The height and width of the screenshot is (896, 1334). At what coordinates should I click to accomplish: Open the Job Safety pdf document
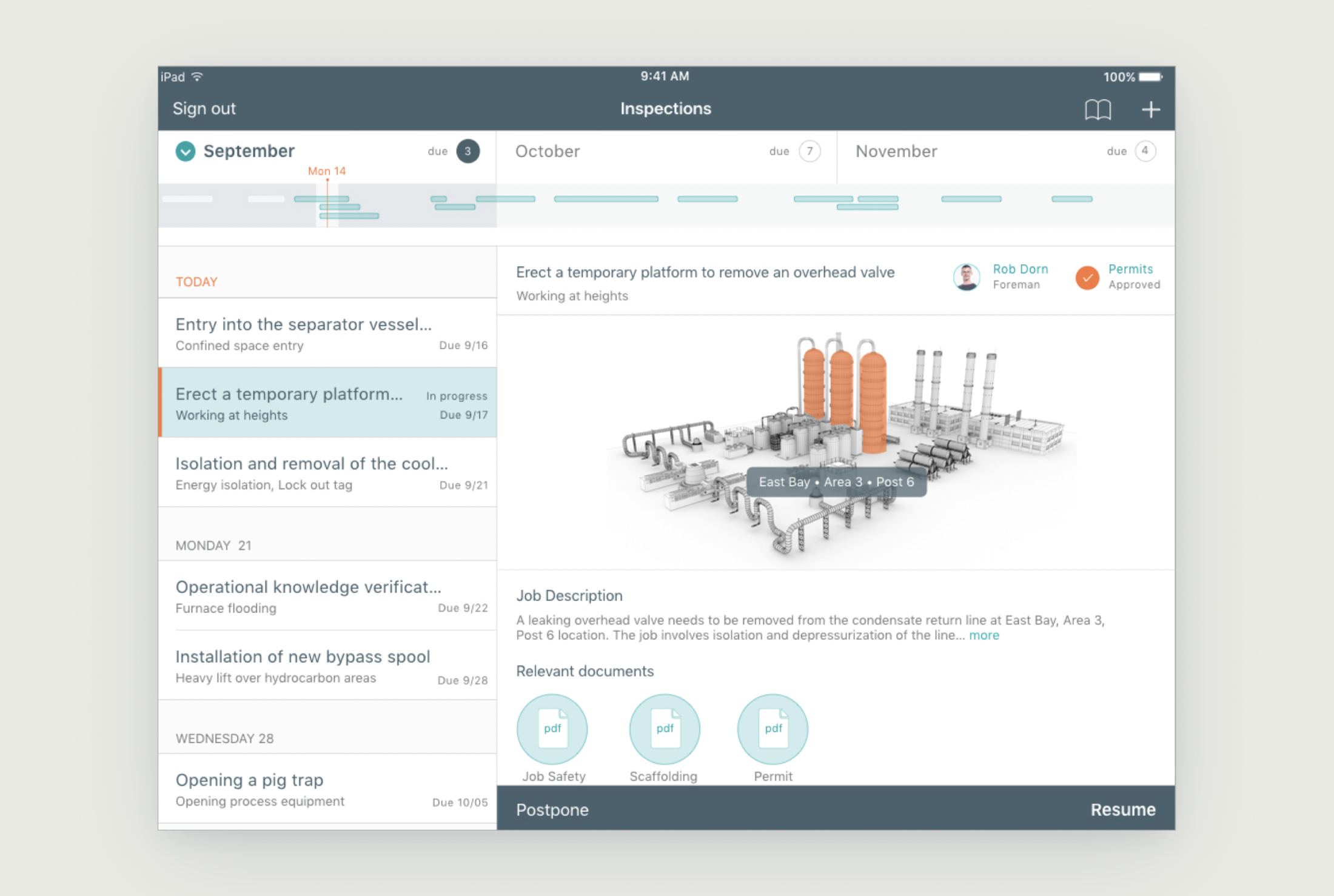click(x=552, y=729)
